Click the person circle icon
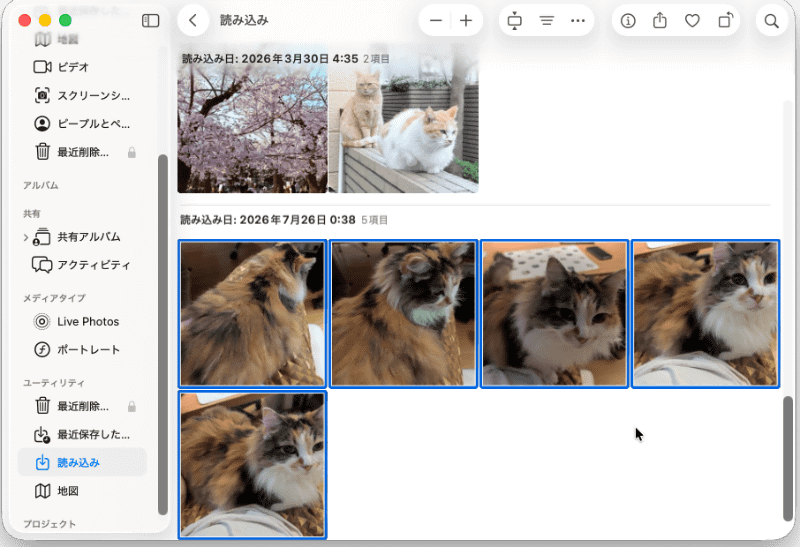 click(x=42, y=123)
